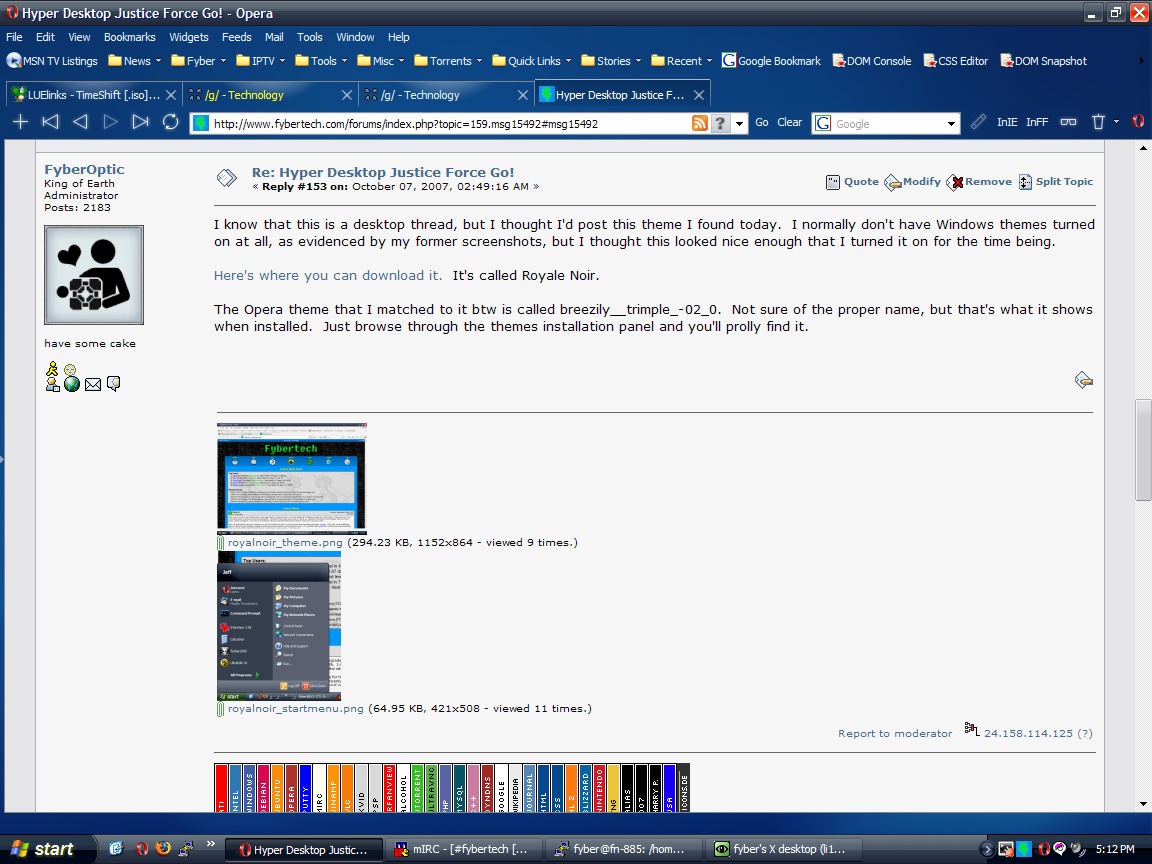1152x864 pixels.
Task: Open the trash can dropdown arrow
Action: point(1116,122)
